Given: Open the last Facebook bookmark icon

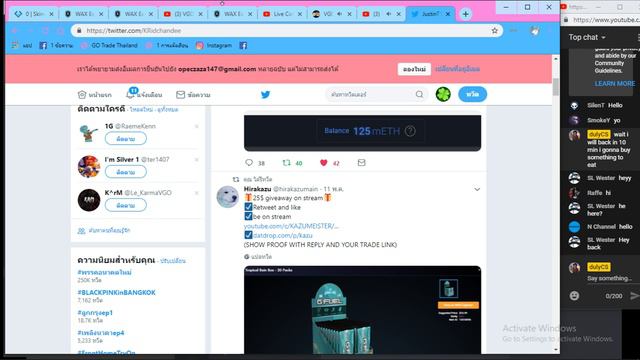Looking at the screenshot, I should pyautogui.click(x=243, y=45).
